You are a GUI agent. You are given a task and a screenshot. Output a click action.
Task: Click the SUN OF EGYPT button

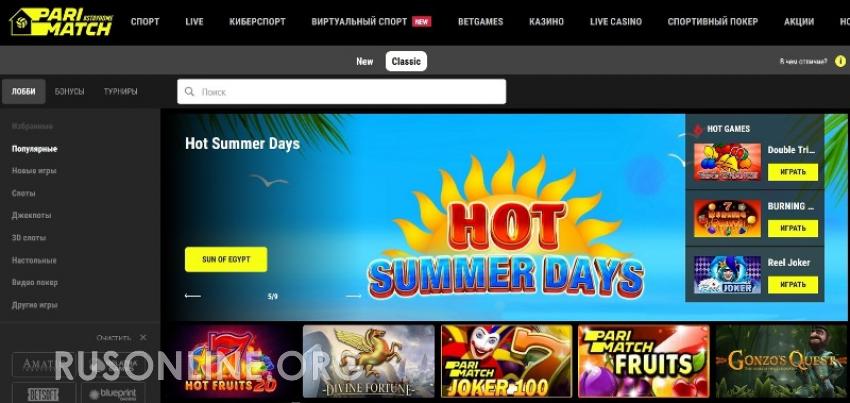click(x=226, y=259)
